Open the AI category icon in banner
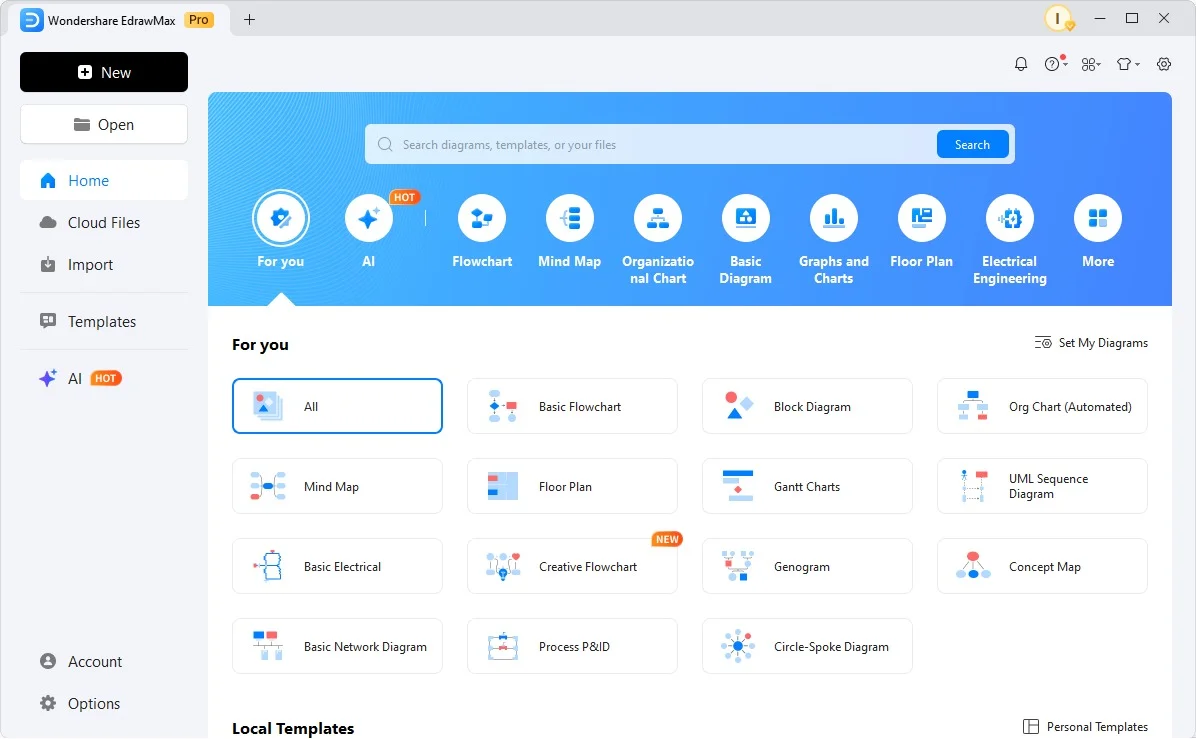Screen dimensions: 1196x739 click(368, 218)
